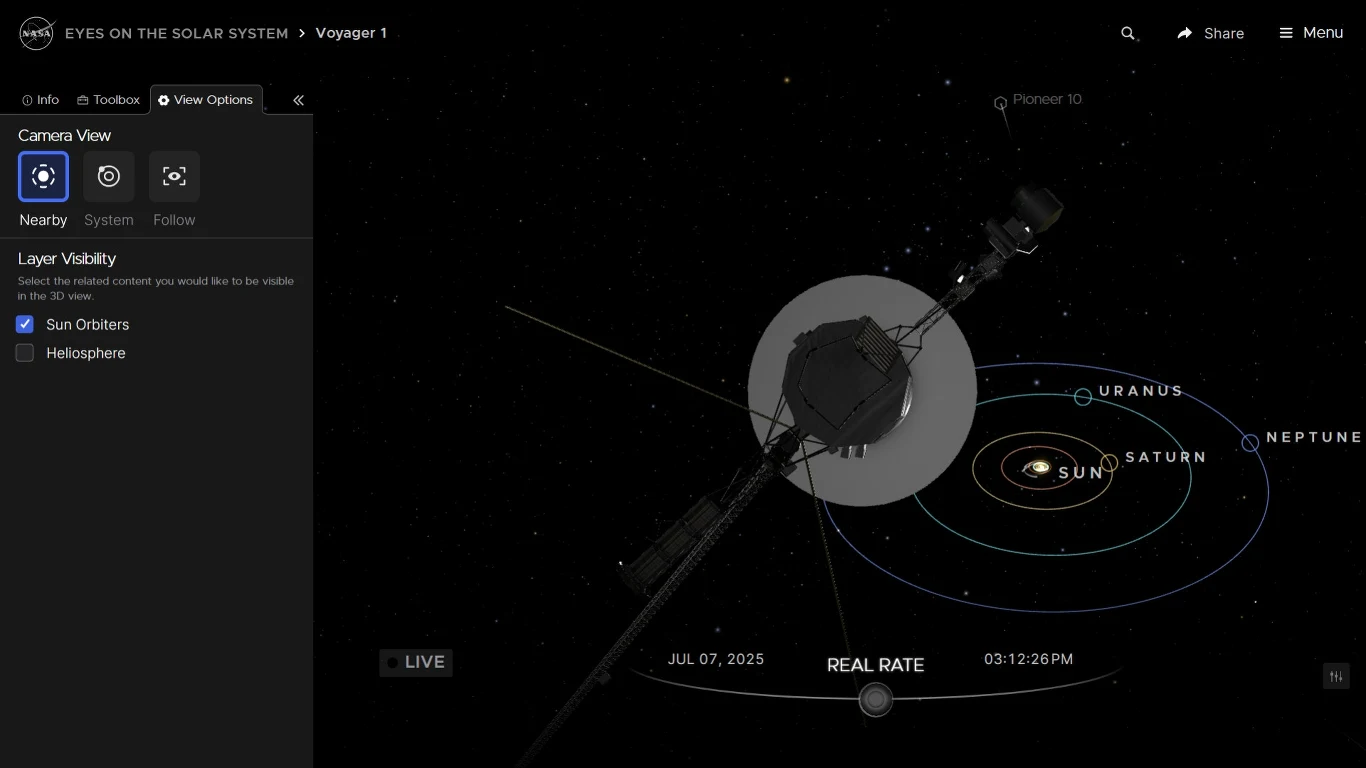Click the Share button
This screenshot has width=1366, height=768.
pyautogui.click(x=1210, y=33)
